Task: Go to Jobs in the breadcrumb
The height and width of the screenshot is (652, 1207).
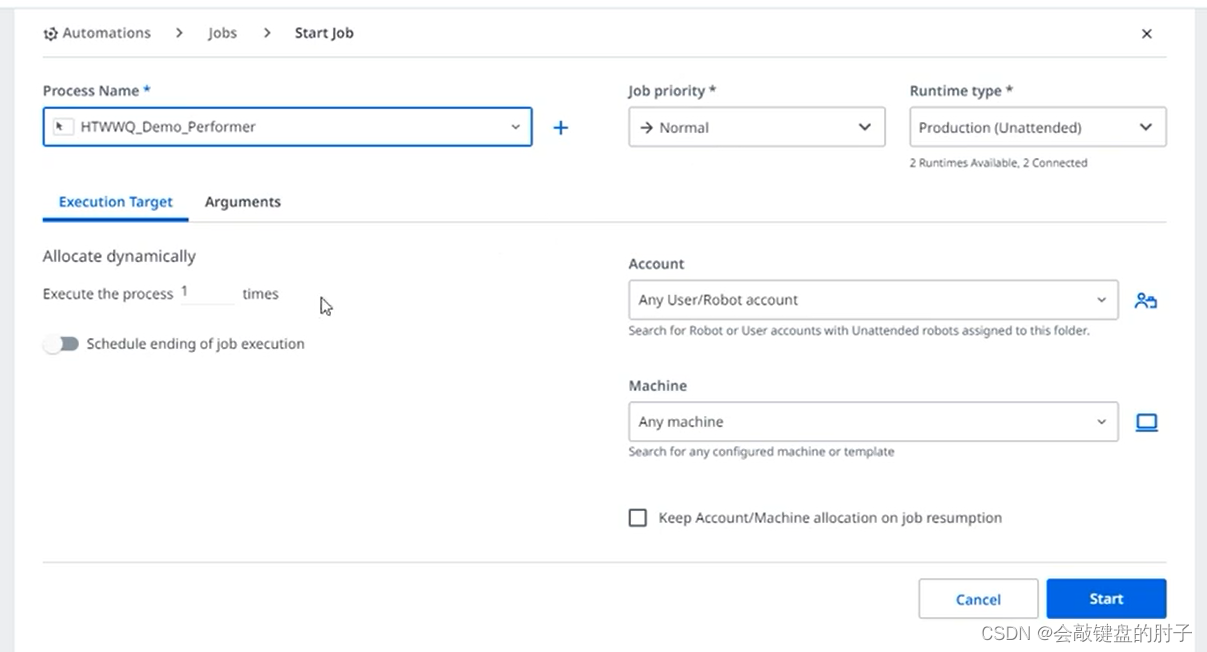Action: pos(222,33)
